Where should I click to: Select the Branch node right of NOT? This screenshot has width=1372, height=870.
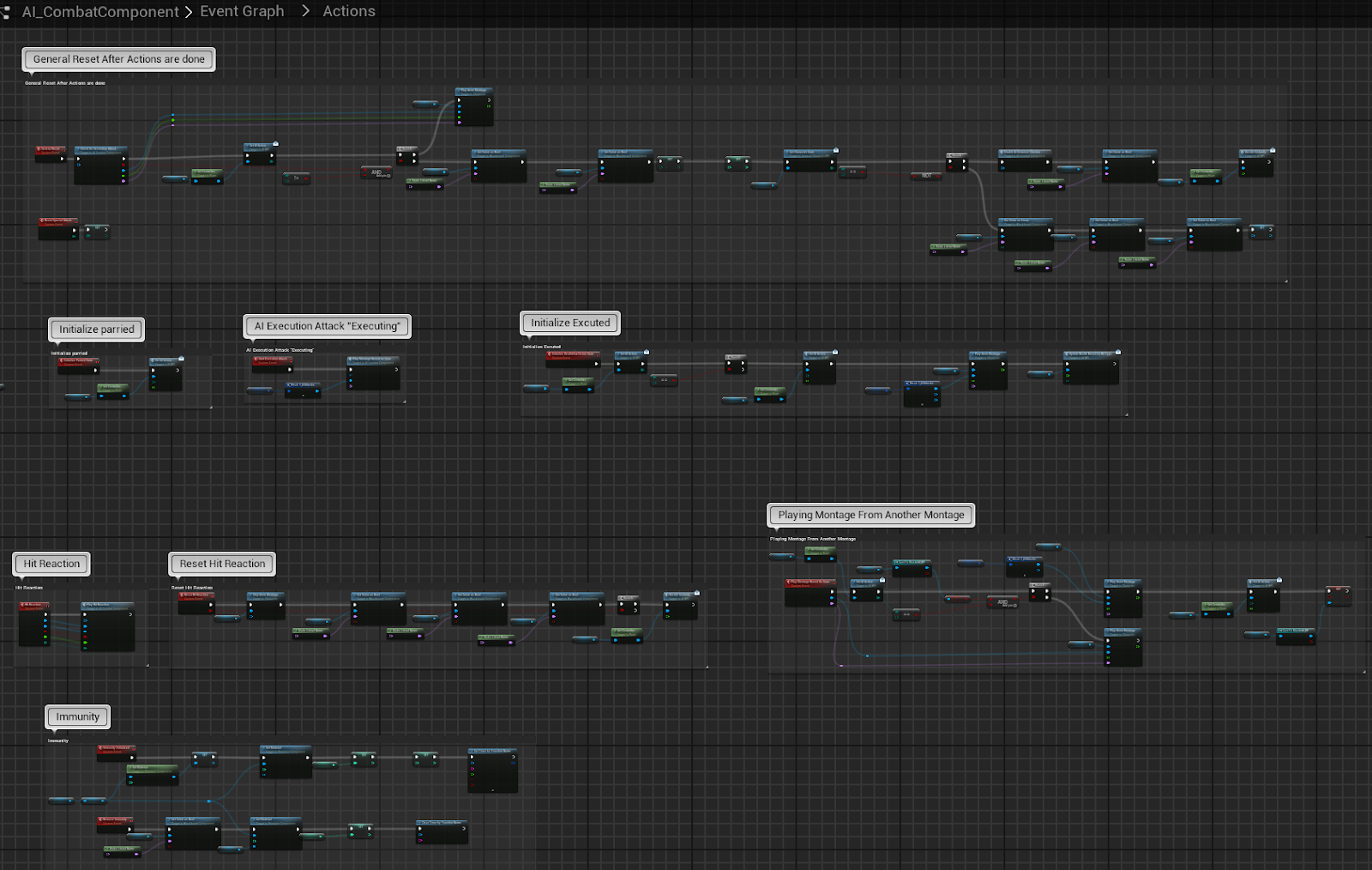click(x=957, y=162)
